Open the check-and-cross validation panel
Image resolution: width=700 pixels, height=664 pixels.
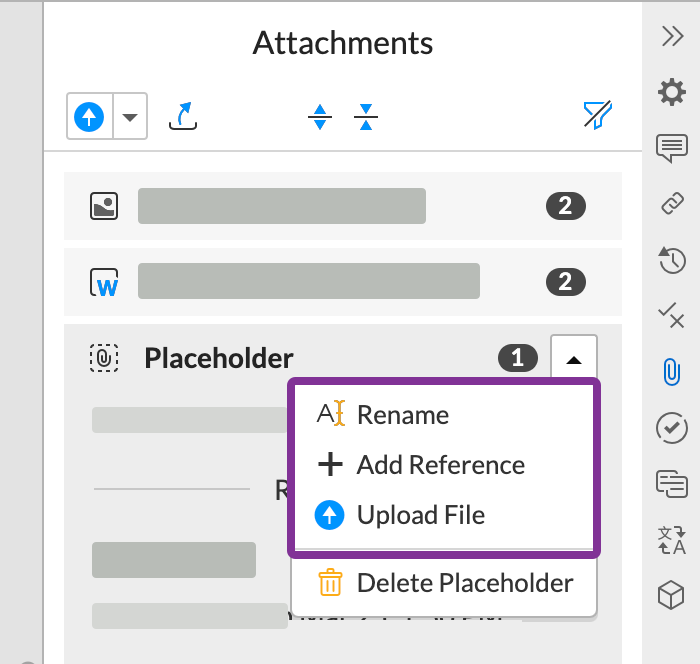click(671, 316)
